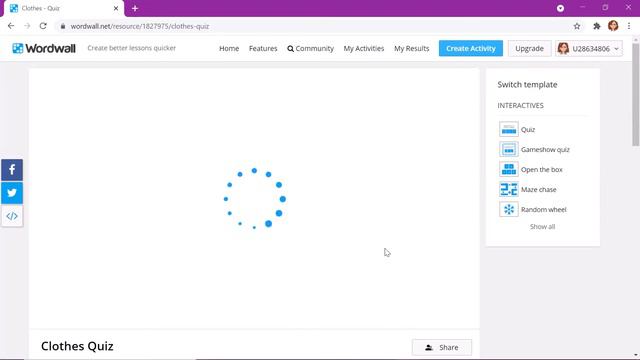Image resolution: width=640 pixels, height=360 pixels.
Task: Select the Quiz template icon
Action: pyautogui.click(x=509, y=129)
